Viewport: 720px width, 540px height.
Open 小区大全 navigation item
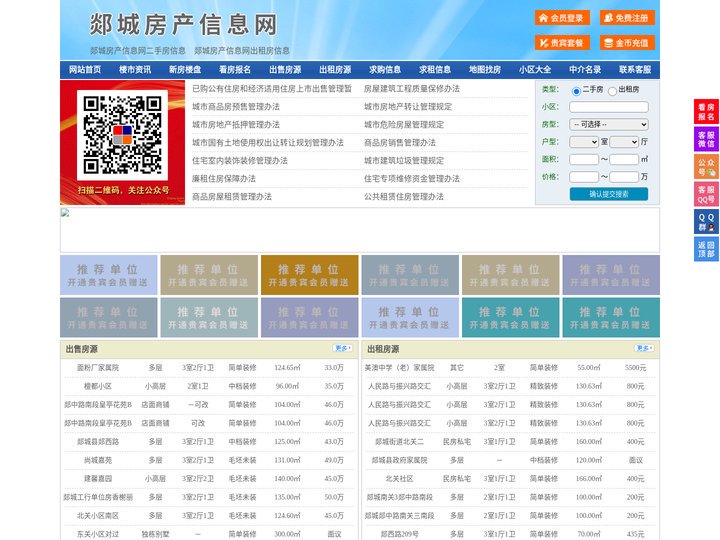(x=535, y=70)
